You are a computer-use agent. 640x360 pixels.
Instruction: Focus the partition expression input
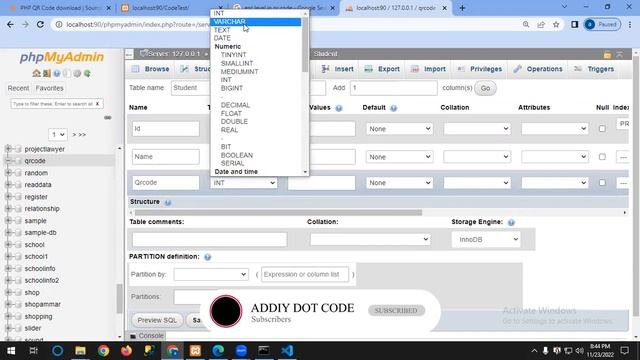point(305,274)
